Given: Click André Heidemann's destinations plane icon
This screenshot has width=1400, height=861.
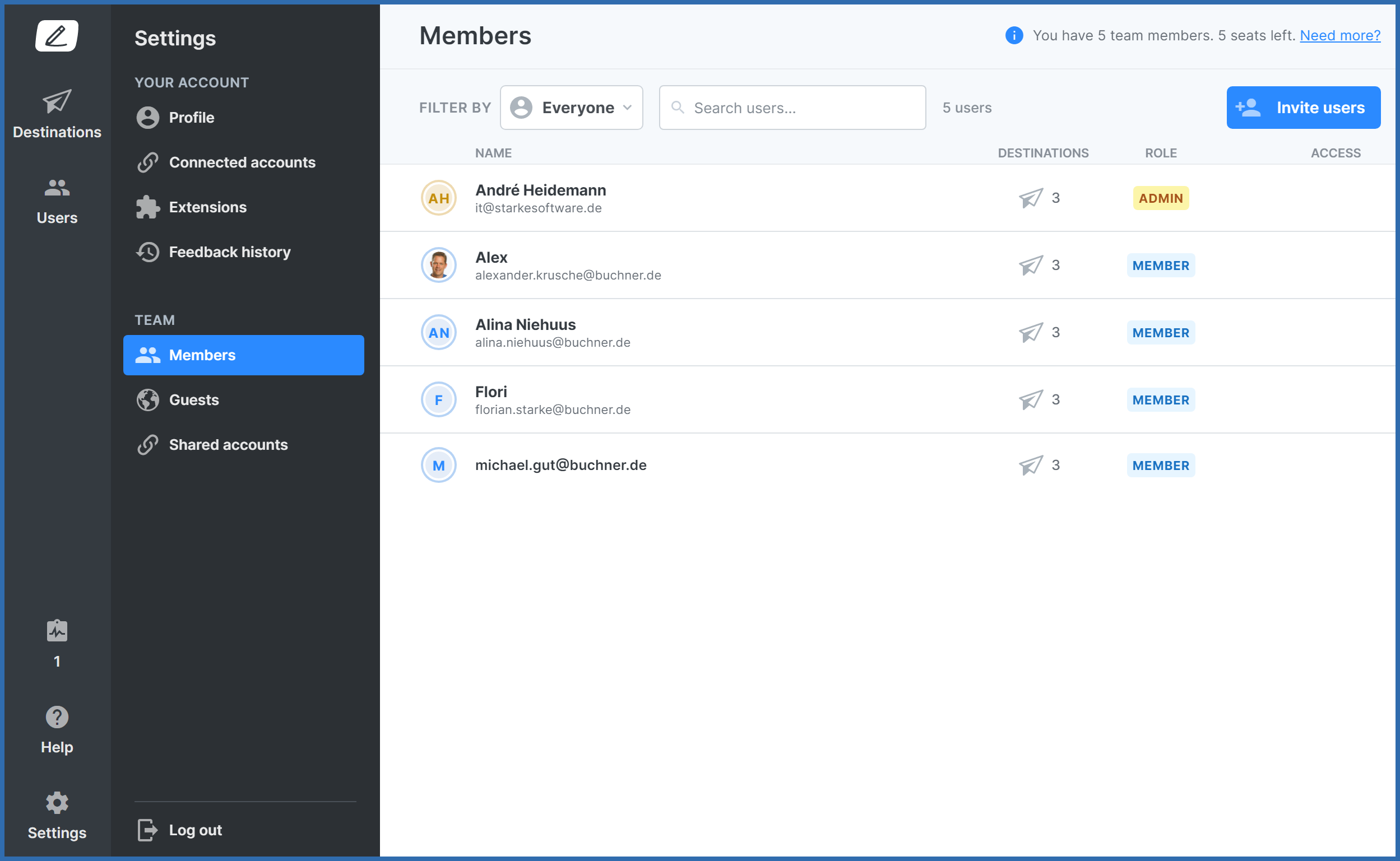Looking at the screenshot, I should coord(1030,198).
